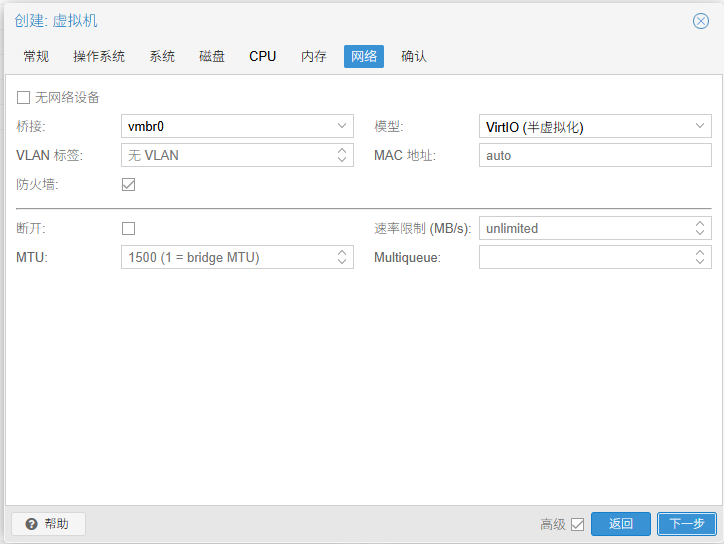Click the VLAN 标签 spinner arrows
Screen dimensions: 724x544
(342, 155)
